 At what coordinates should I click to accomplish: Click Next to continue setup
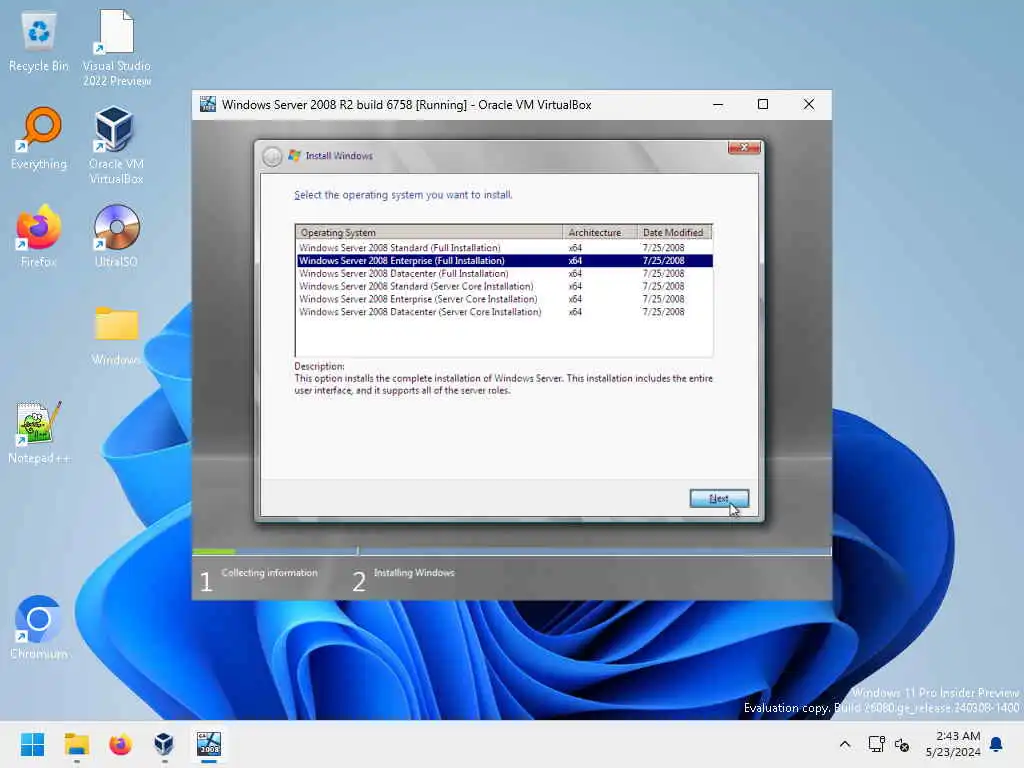(719, 498)
